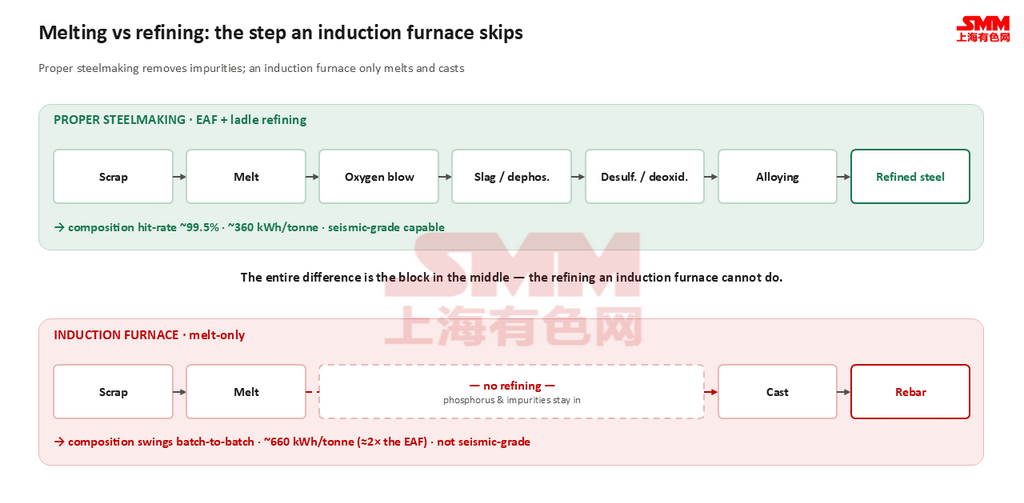Viewport: 1024px width, 503px height.
Task: Click the arrow between Oxygen blow and Slag / dephos.
Action: tap(445, 176)
